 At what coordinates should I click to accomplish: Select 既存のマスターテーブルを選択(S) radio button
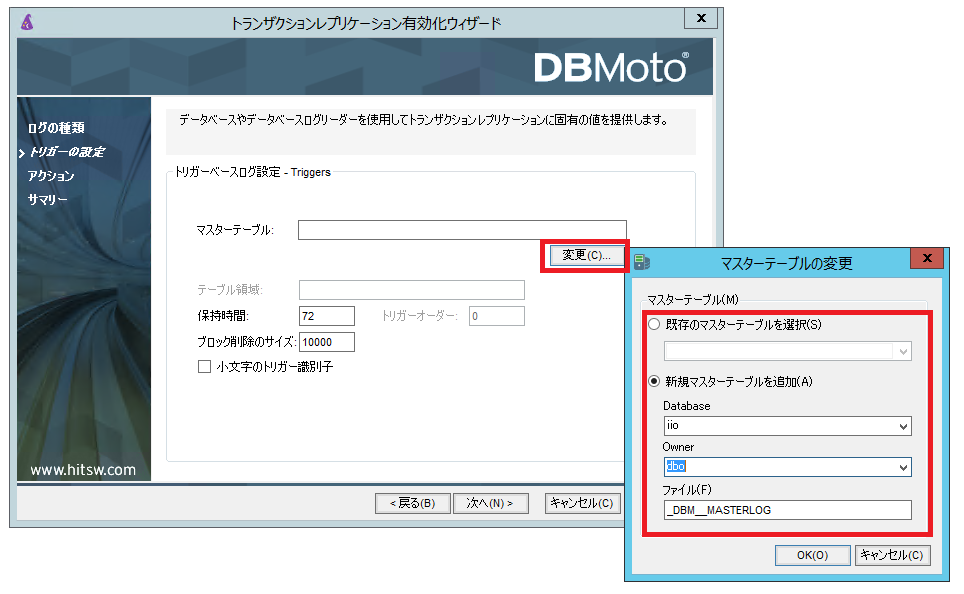coord(654,325)
